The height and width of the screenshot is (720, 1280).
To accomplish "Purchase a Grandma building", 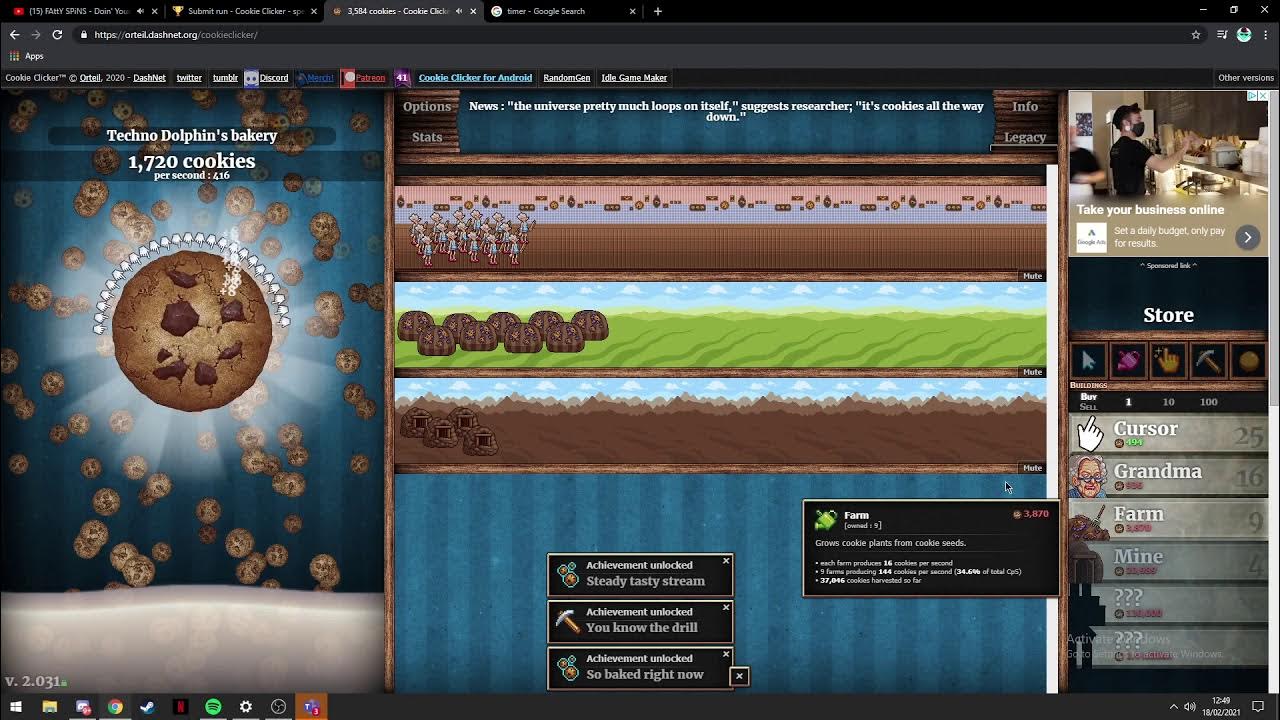I will click(1169, 477).
